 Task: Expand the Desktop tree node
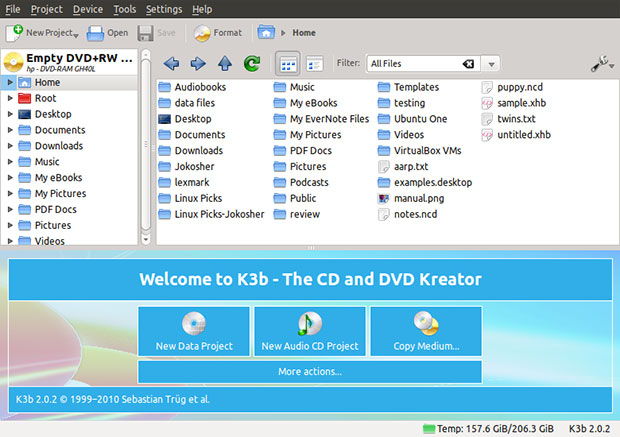[10, 114]
